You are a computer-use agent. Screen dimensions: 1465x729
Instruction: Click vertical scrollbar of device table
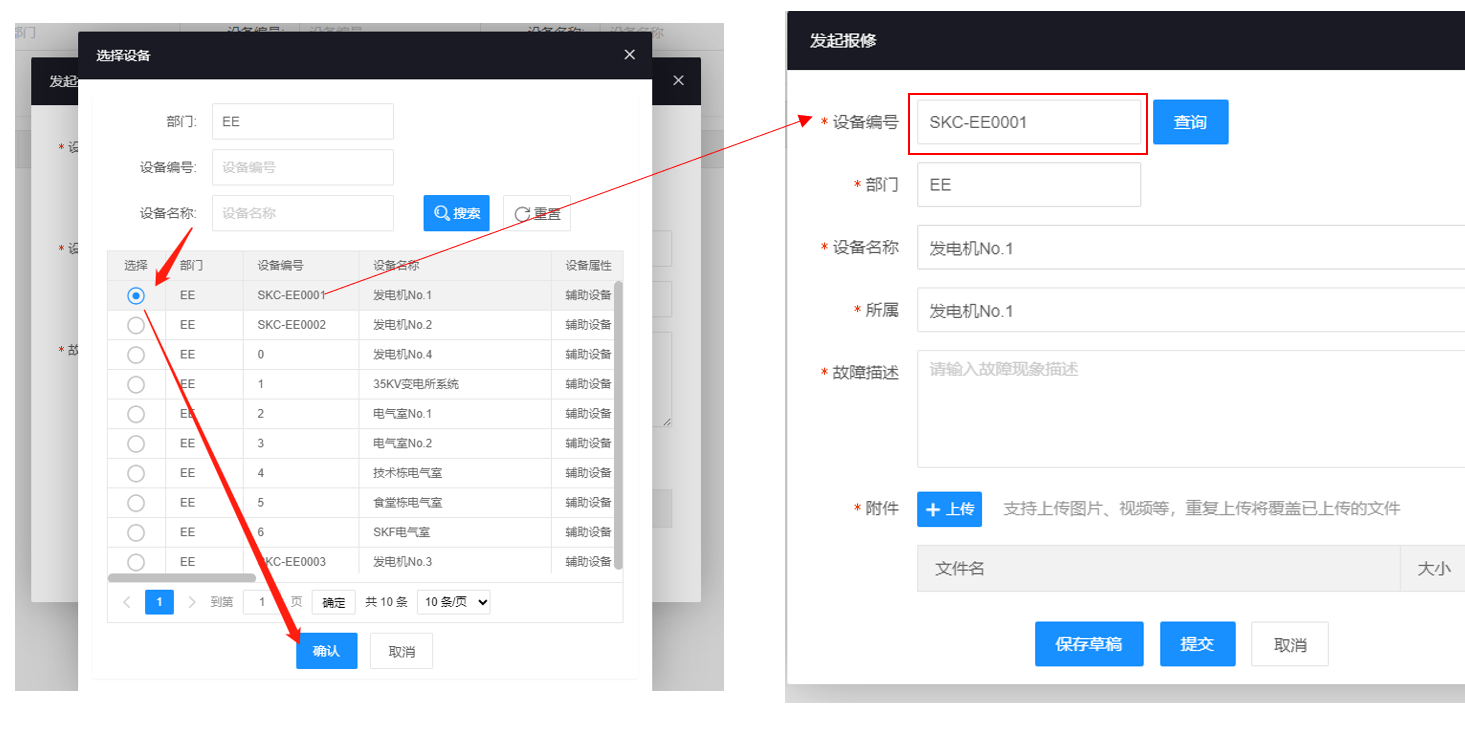[x=618, y=425]
